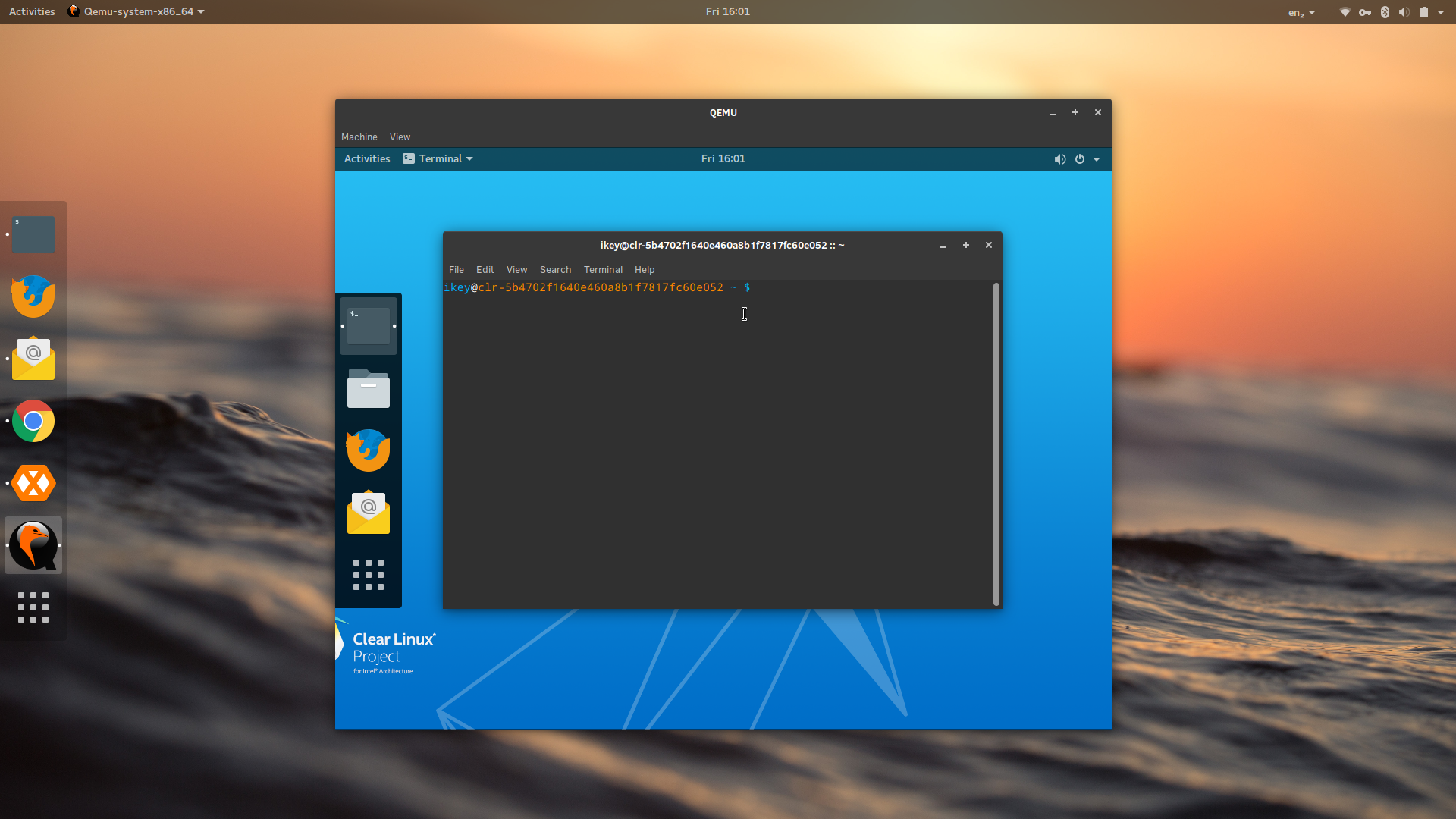The width and height of the screenshot is (1456, 819).
Task: Minimize the QEMU window
Action: tap(1053, 113)
